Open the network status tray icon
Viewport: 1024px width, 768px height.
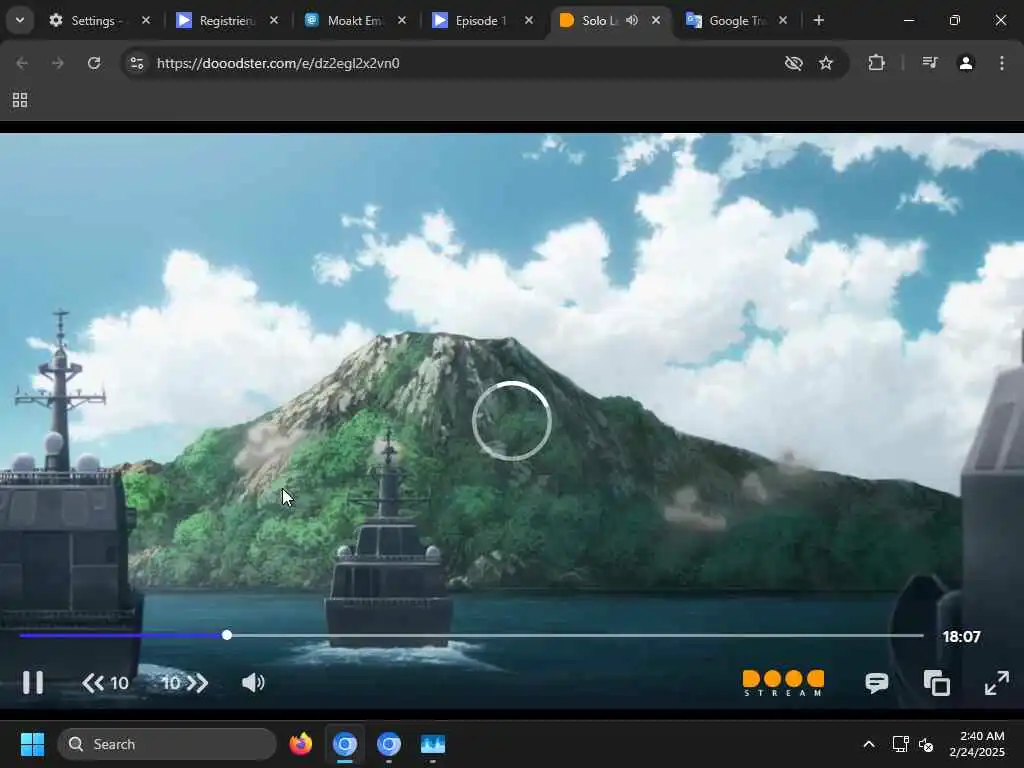[901, 744]
